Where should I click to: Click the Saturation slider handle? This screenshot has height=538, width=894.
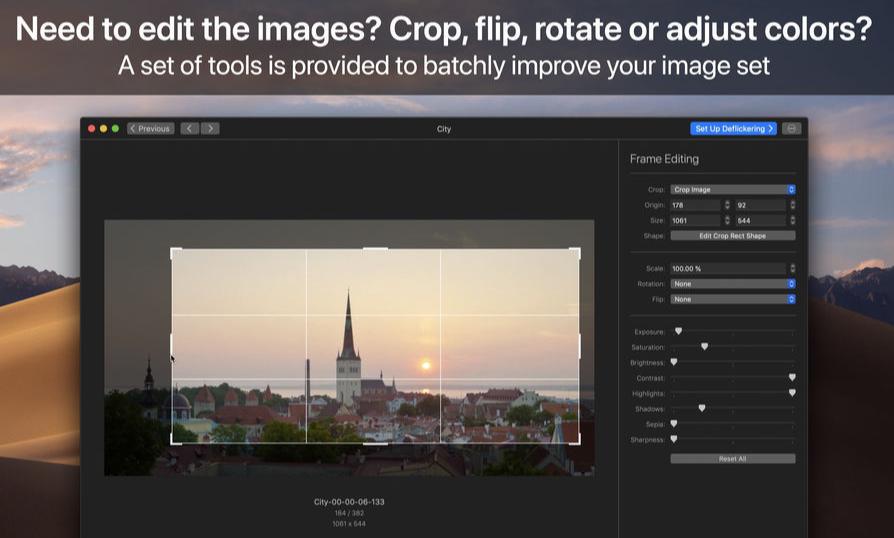point(704,346)
